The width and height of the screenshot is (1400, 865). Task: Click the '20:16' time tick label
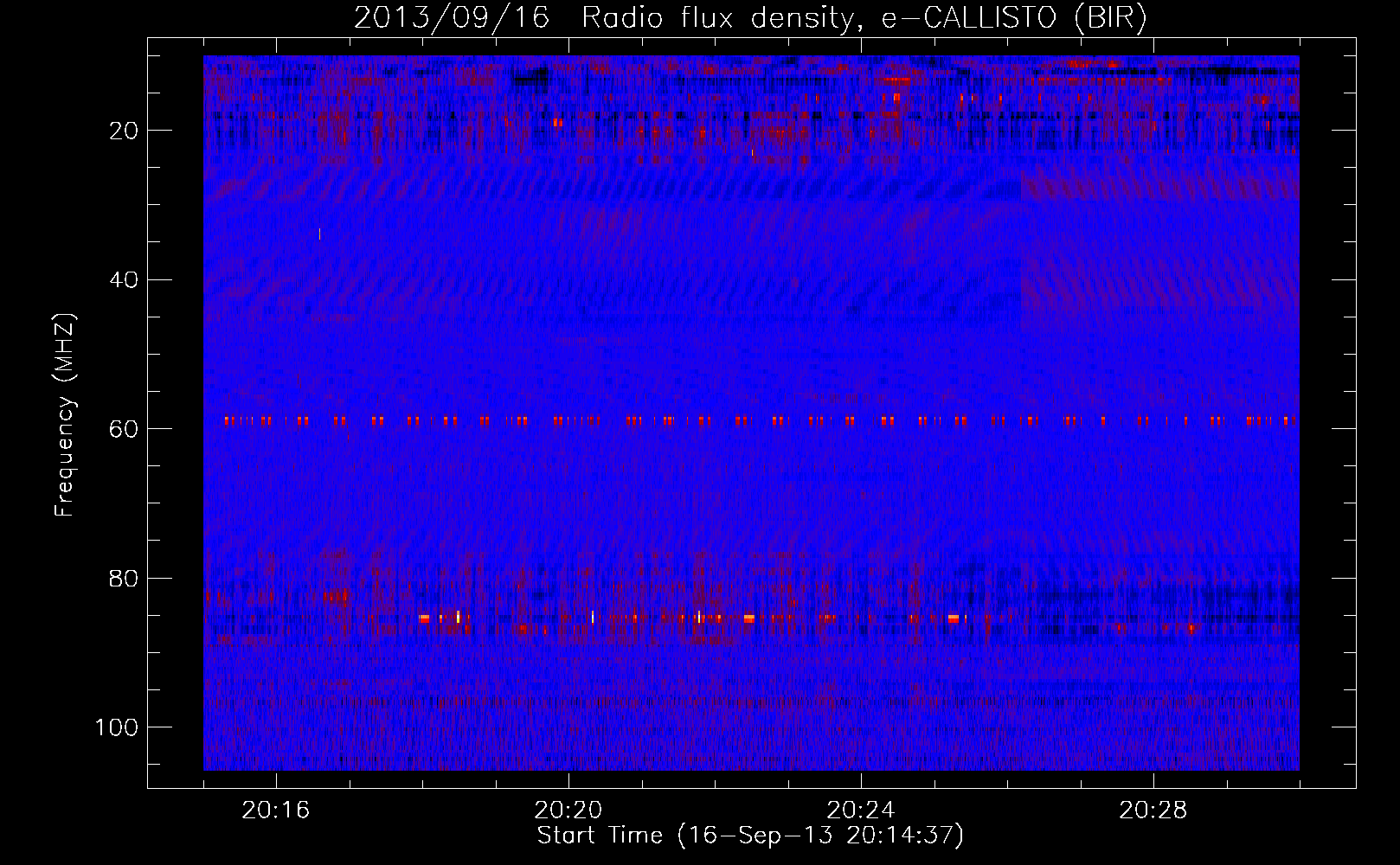276,811
